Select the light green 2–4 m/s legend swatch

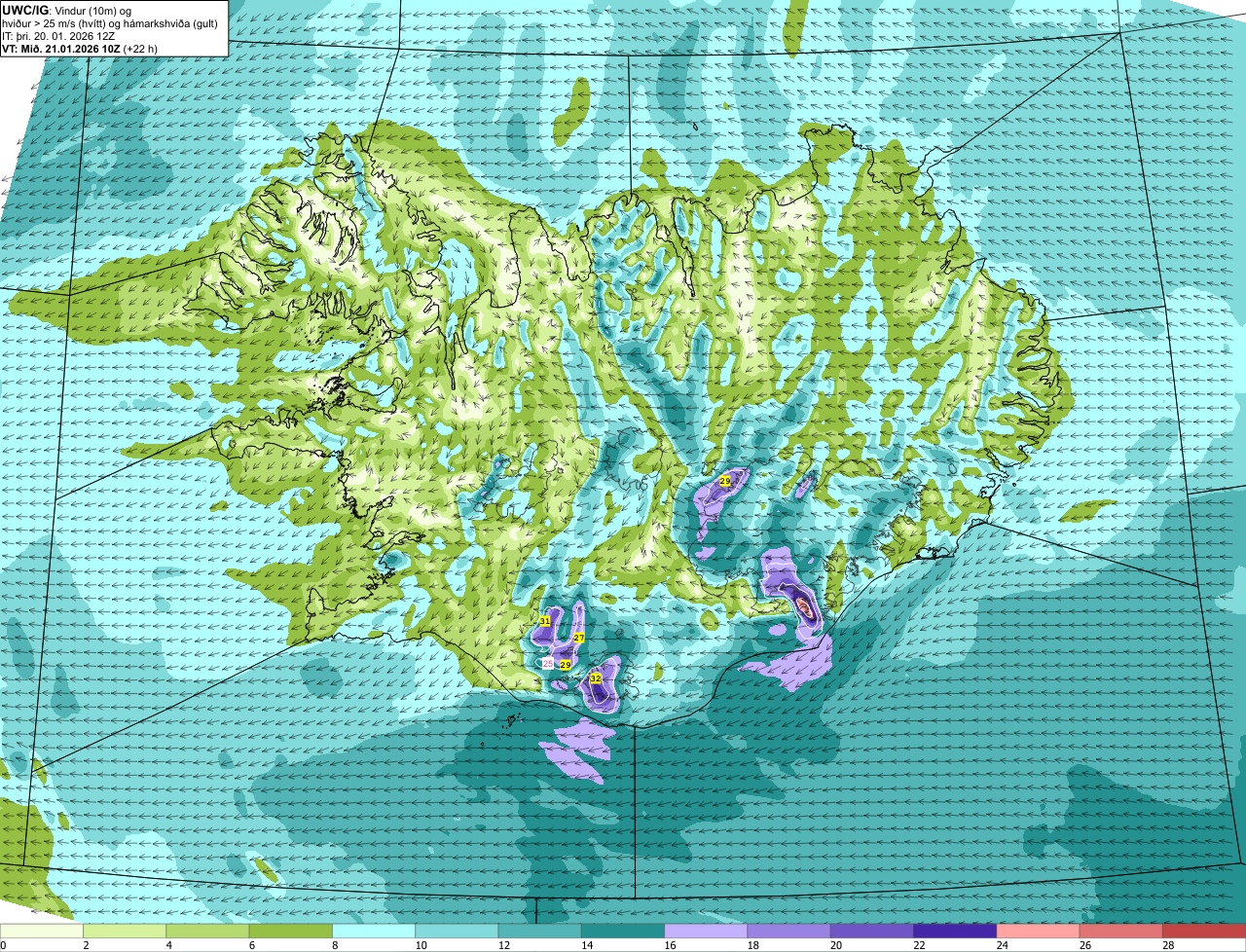click(126, 931)
